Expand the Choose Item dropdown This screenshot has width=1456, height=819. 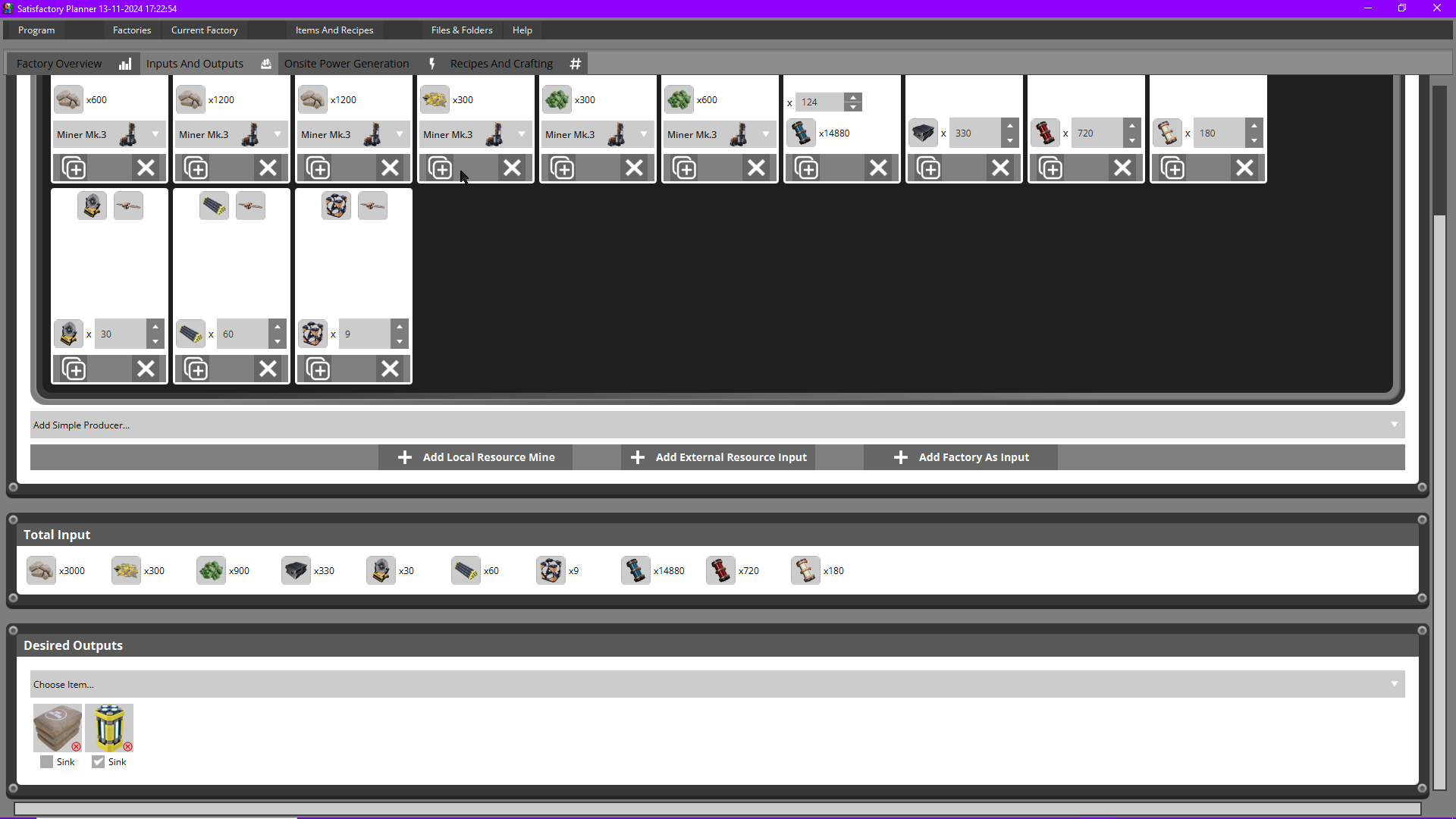pyautogui.click(x=717, y=684)
